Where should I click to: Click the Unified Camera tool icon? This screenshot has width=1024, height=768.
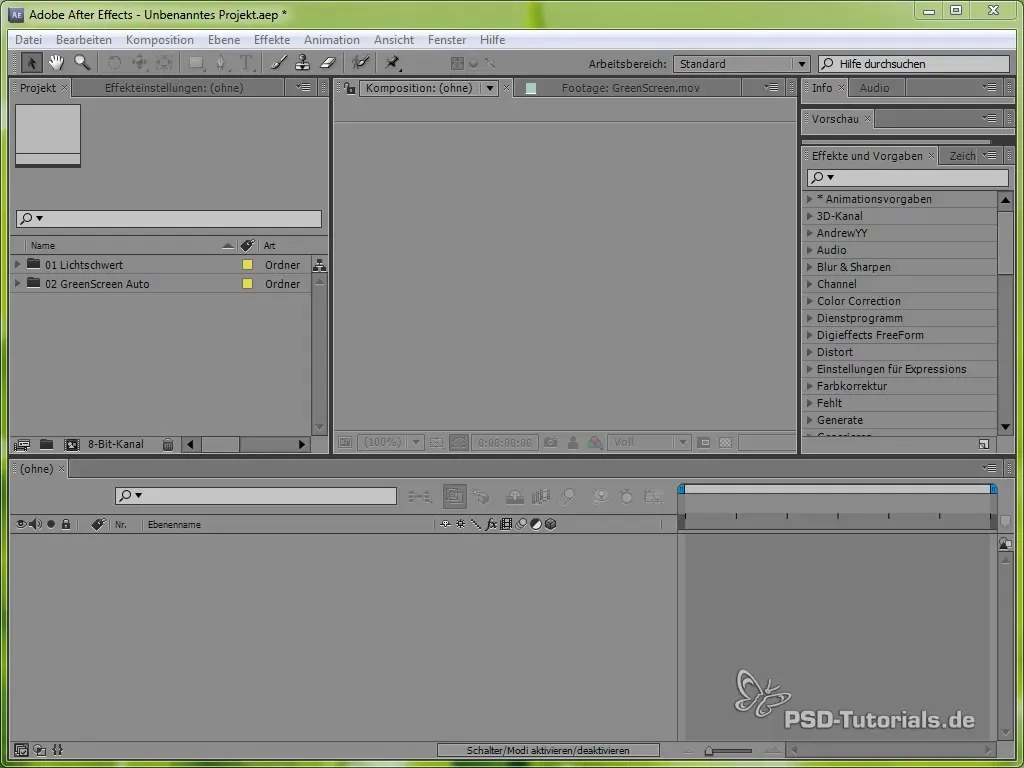point(138,63)
